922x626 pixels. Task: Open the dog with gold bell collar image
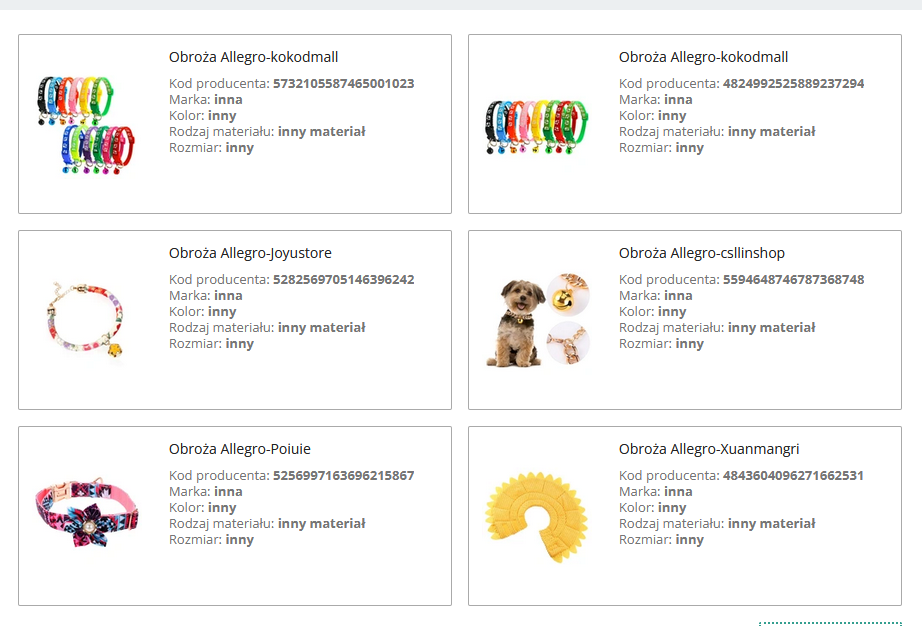point(536,320)
